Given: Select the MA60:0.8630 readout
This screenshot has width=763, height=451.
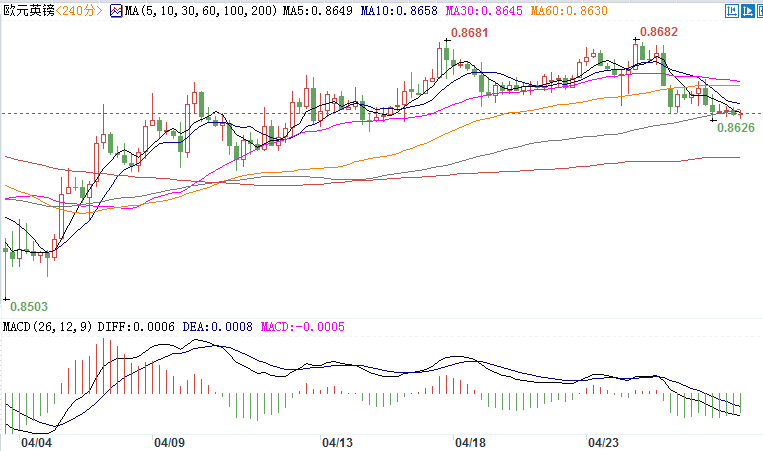Looking at the screenshot, I should 569,11.
